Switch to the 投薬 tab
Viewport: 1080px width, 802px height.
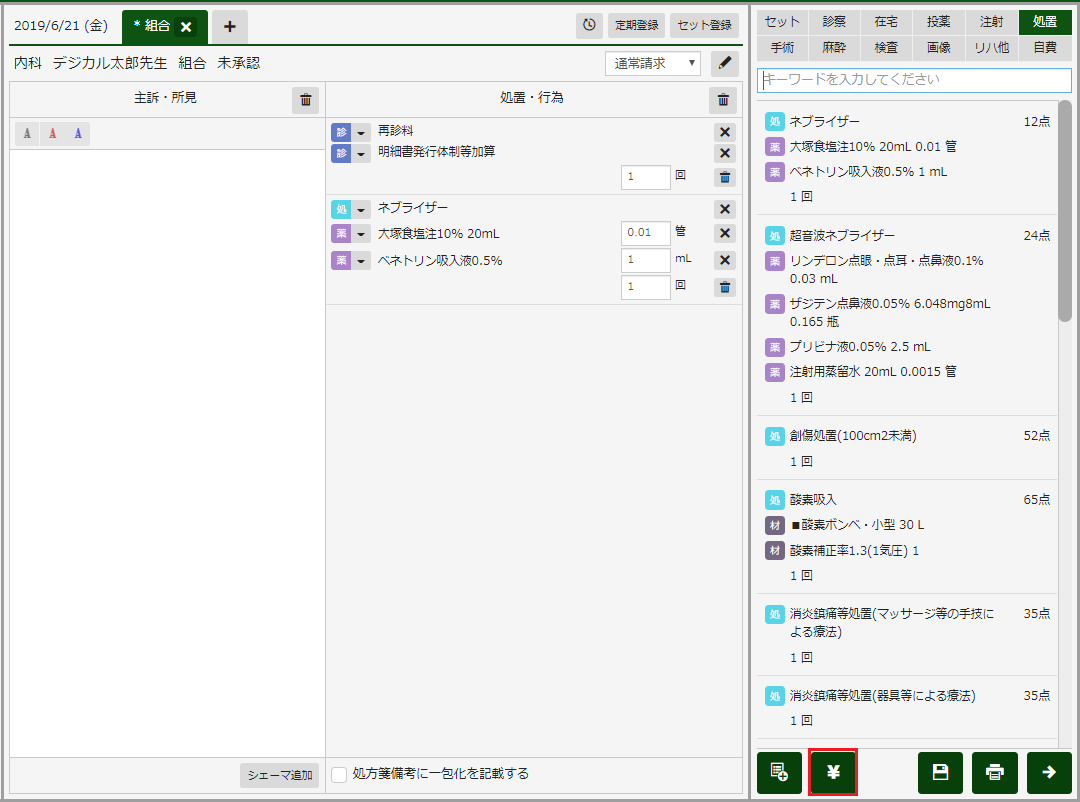coord(939,22)
